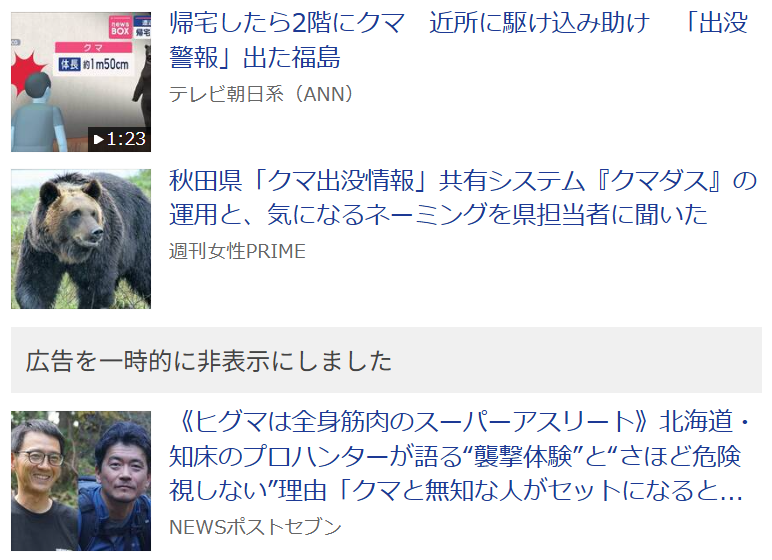Click the NEWSポストセブン source label
The width and height of the screenshot is (772, 560).
pyautogui.click(x=255, y=527)
